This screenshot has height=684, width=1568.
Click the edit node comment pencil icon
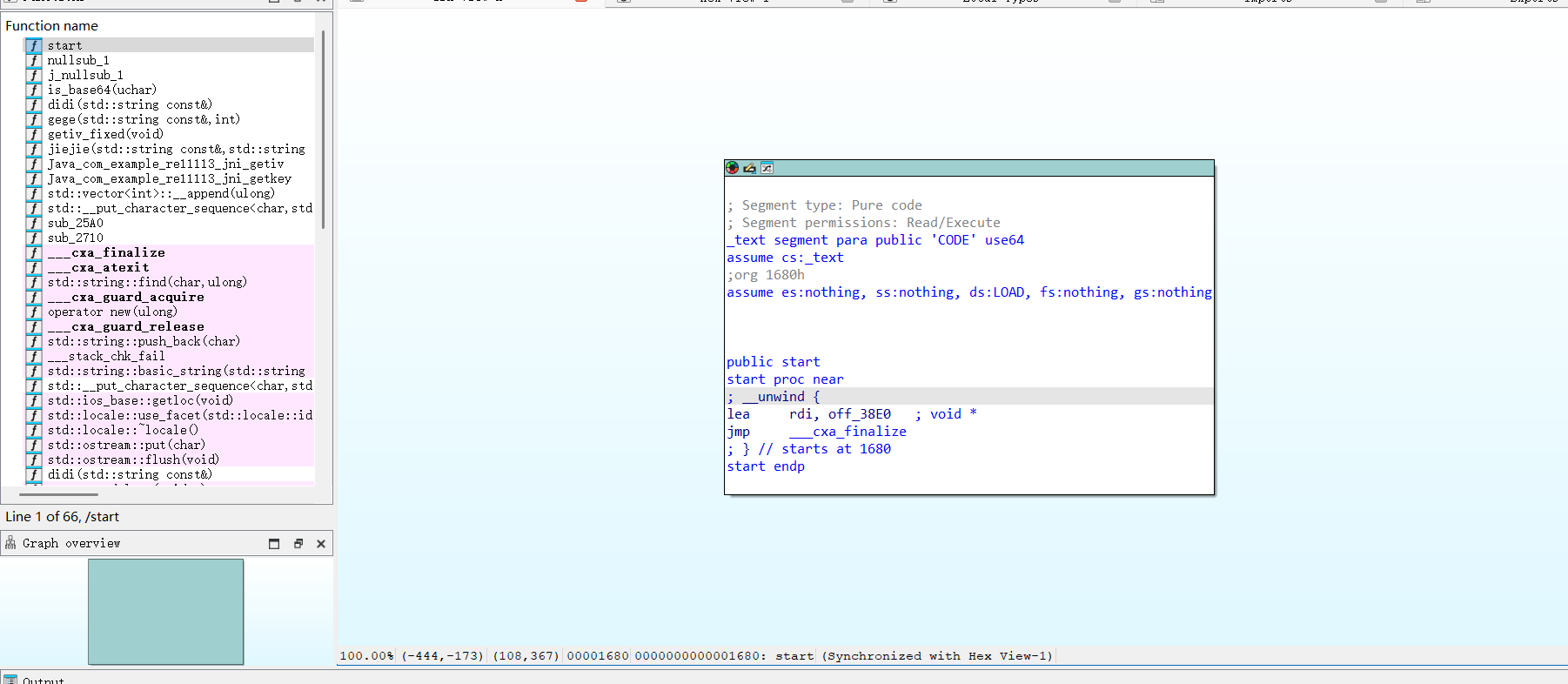pos(749,168)
